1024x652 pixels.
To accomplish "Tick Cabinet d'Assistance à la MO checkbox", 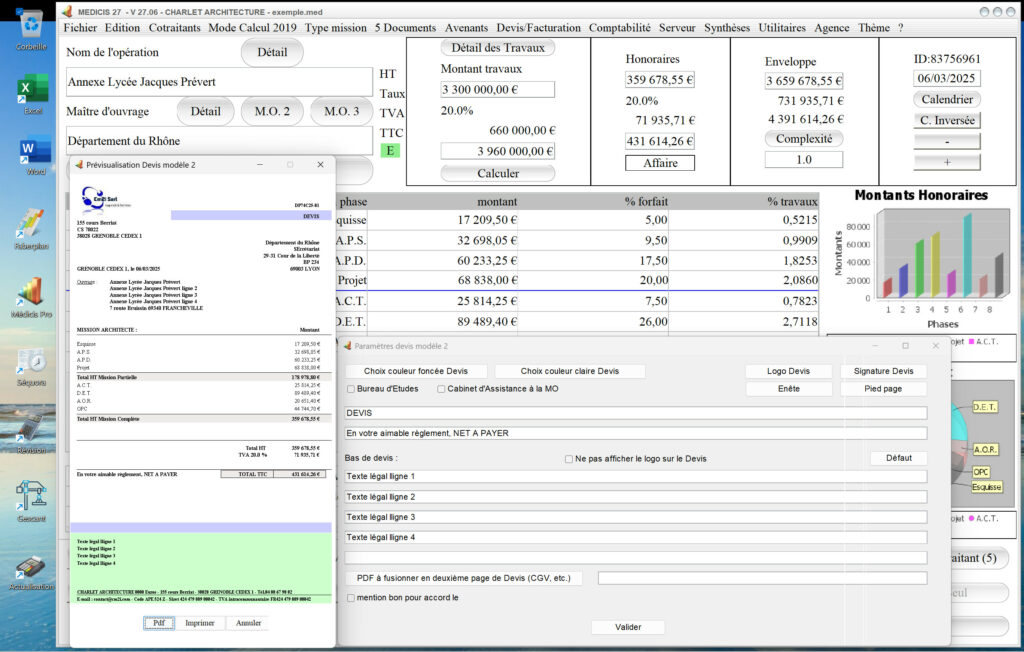I will pos(441,389).
